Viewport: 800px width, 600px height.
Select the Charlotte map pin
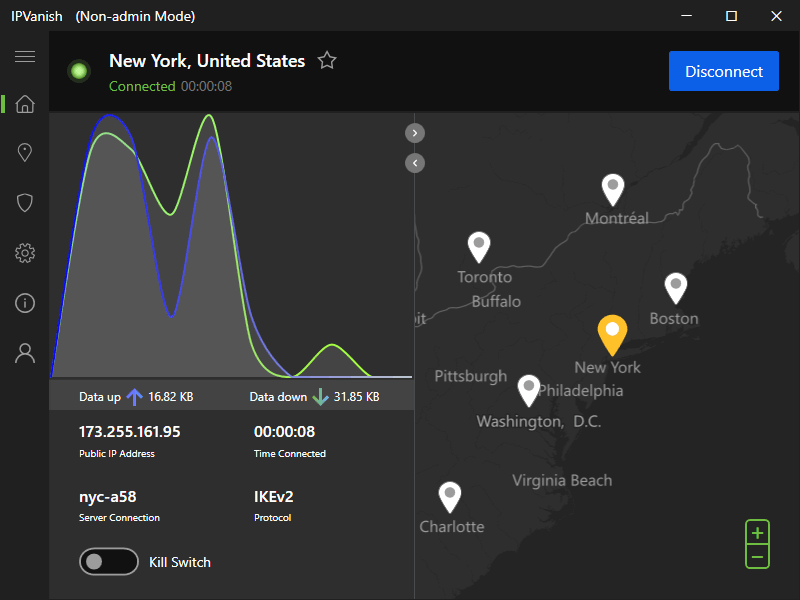pyautogui.click(x=451, y=496)
